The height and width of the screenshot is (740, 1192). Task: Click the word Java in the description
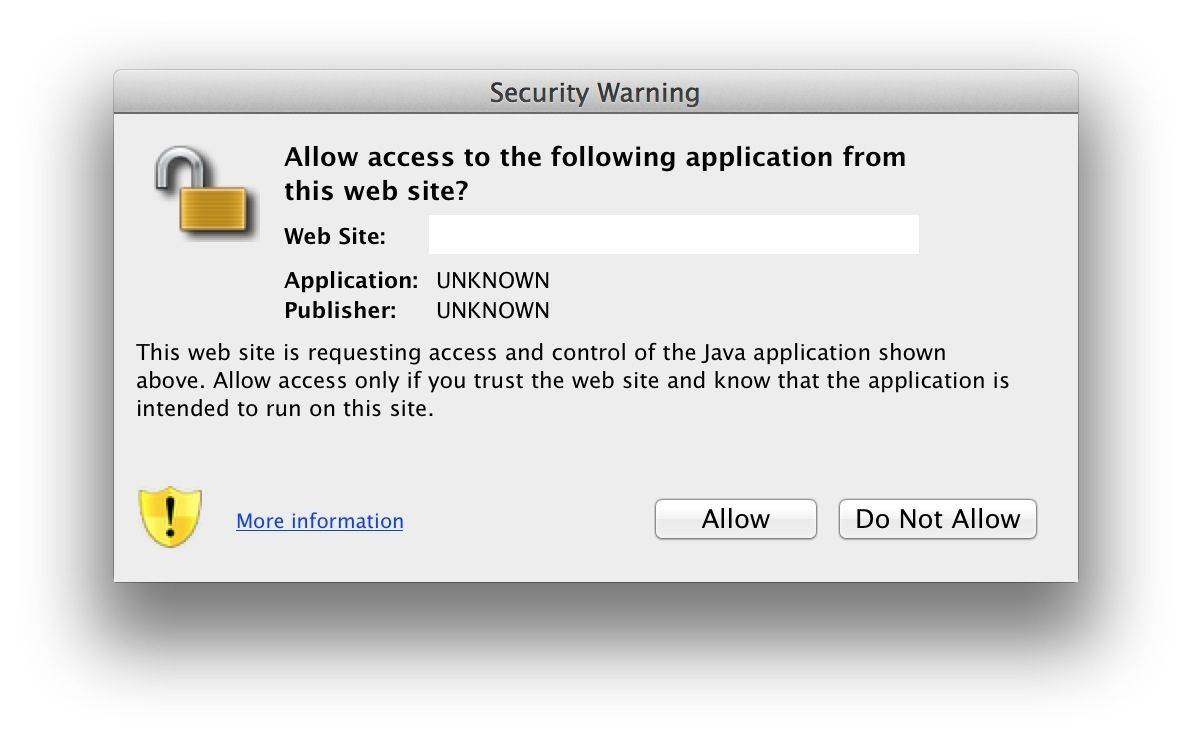click(x=725, y=352)
